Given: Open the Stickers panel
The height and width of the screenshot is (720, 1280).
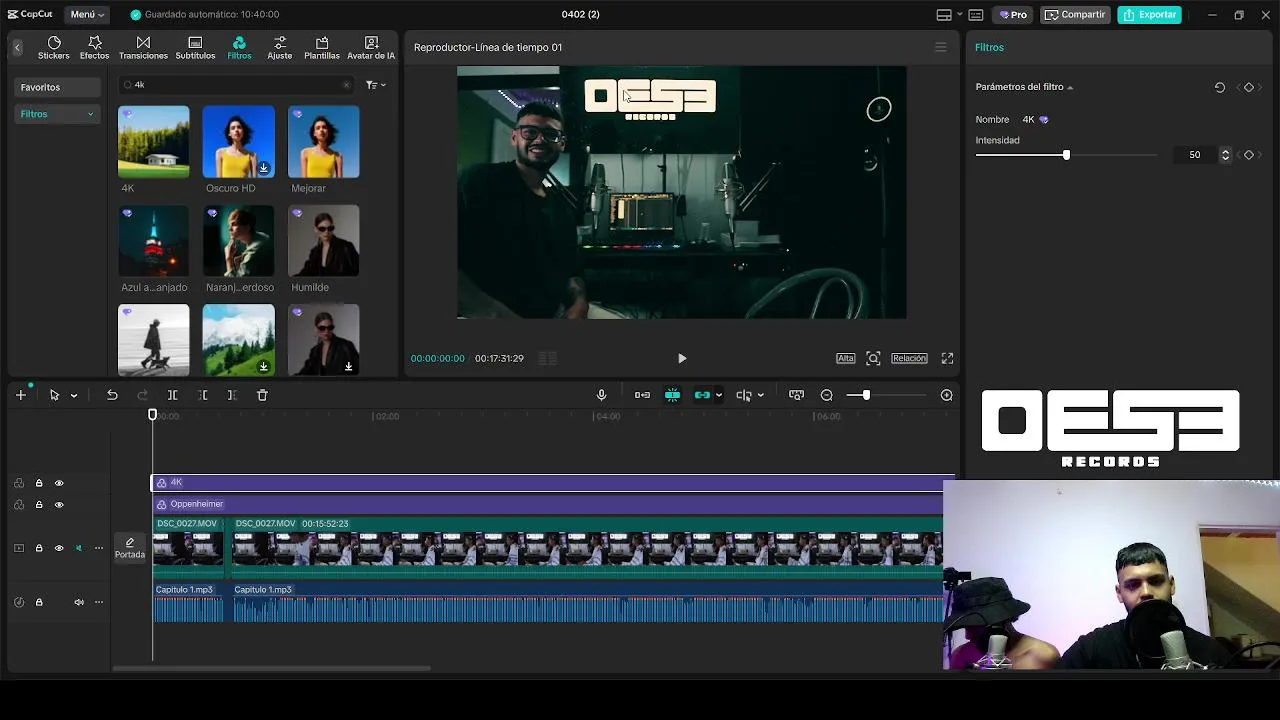Looking at the screenshot, I should [54, 47].
